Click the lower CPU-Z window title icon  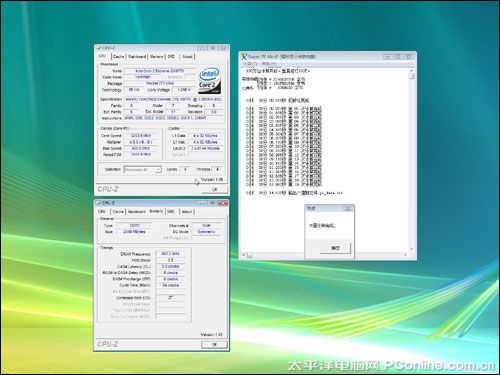[99, 203]
